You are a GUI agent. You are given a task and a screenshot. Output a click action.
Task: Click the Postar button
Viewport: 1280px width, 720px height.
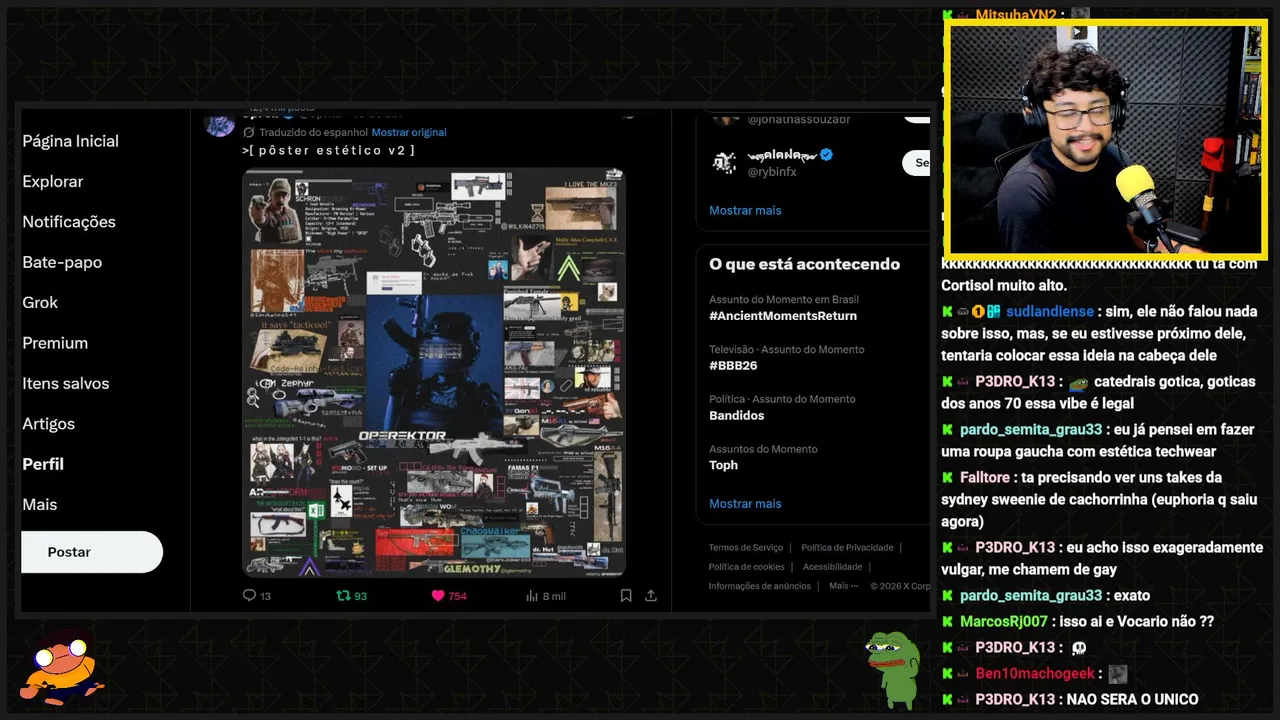92,552
